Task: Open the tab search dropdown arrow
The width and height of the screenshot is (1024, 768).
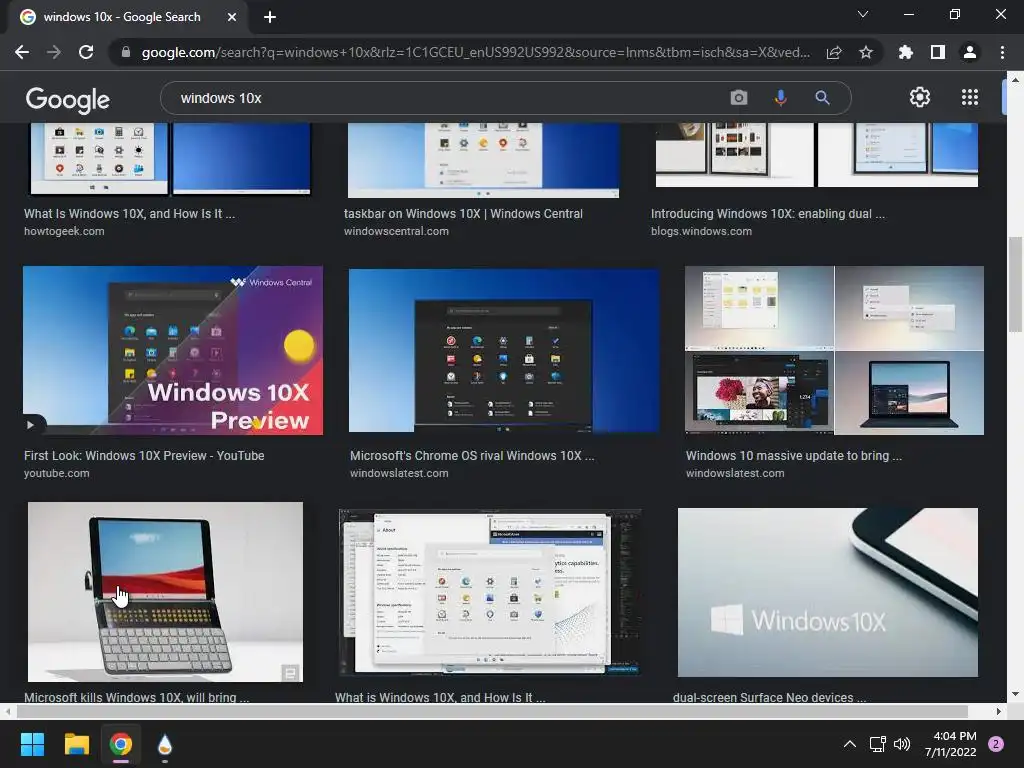Action: tap(863, 14)
